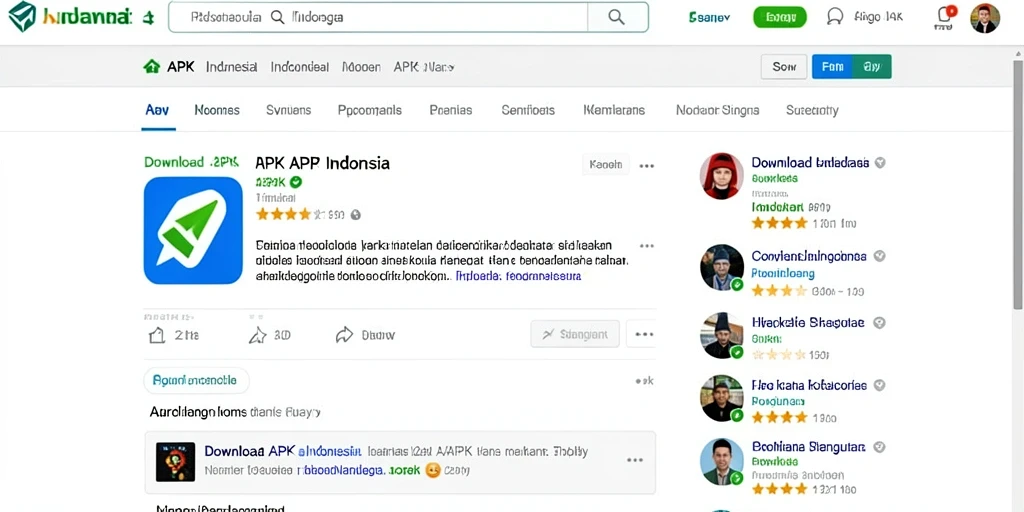Switch to the Noomes tab
The image size is (1024, 512).
pyautogui.click(x=217, y=110)
